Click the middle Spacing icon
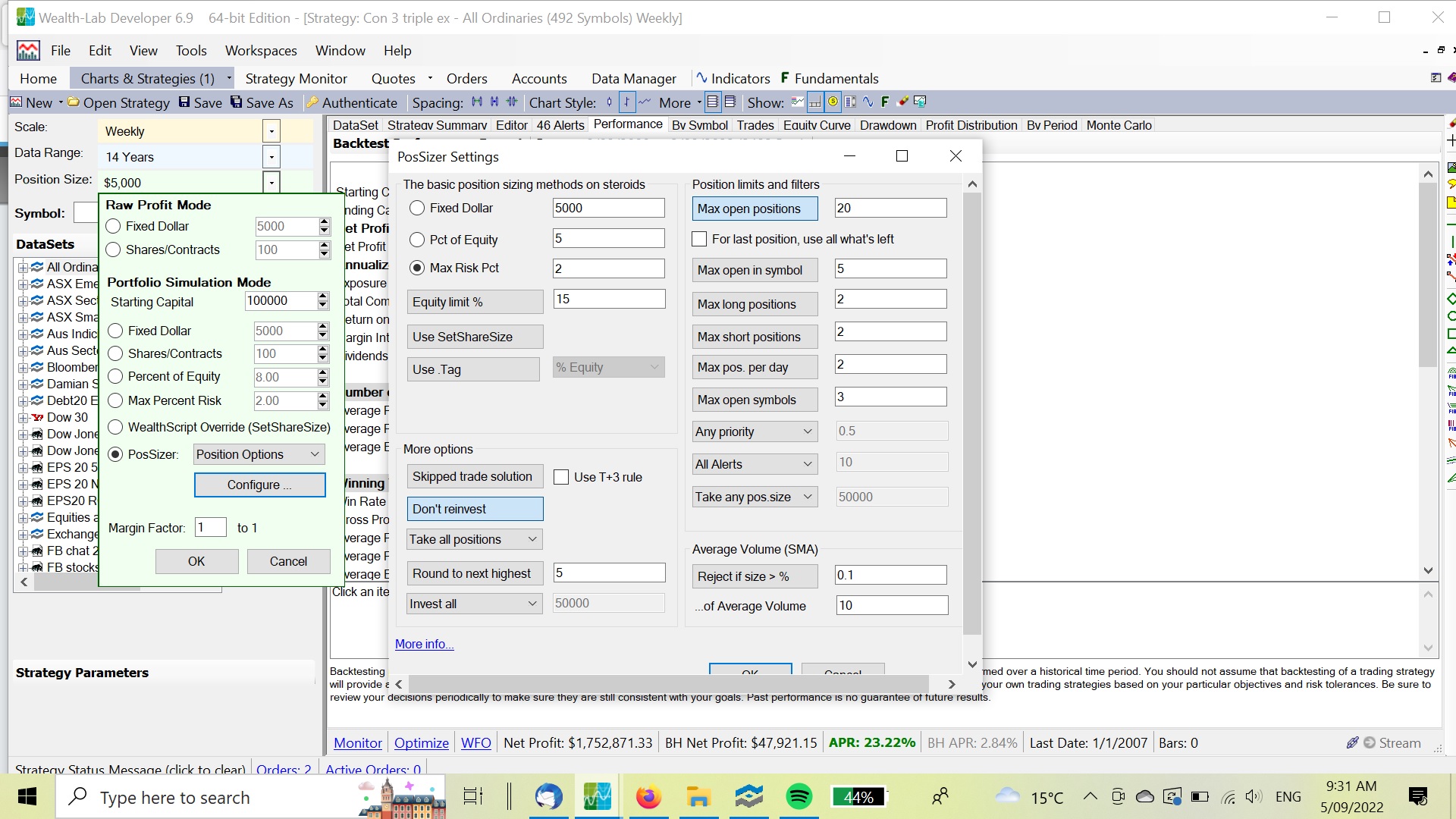 tap(494, 102)
